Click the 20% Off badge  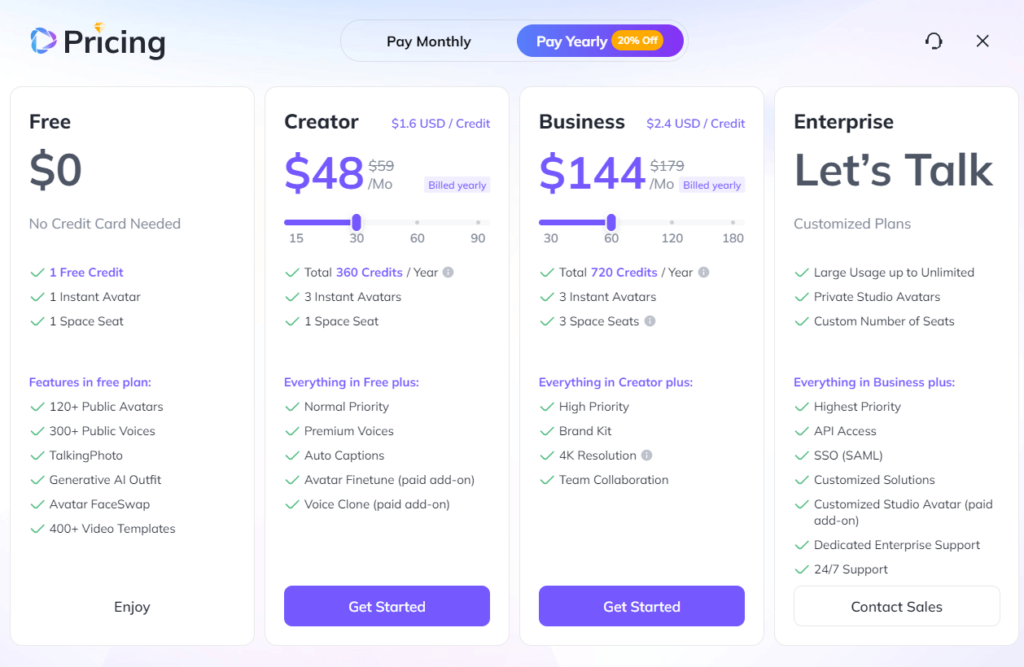click(637, 41)
